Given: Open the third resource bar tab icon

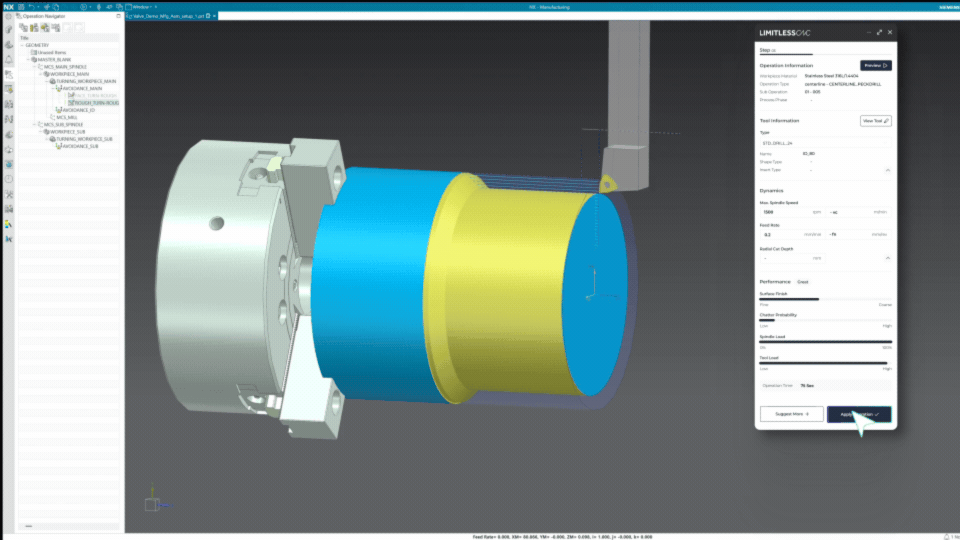Looking at the screenshot, I should (x=9, y=45).
